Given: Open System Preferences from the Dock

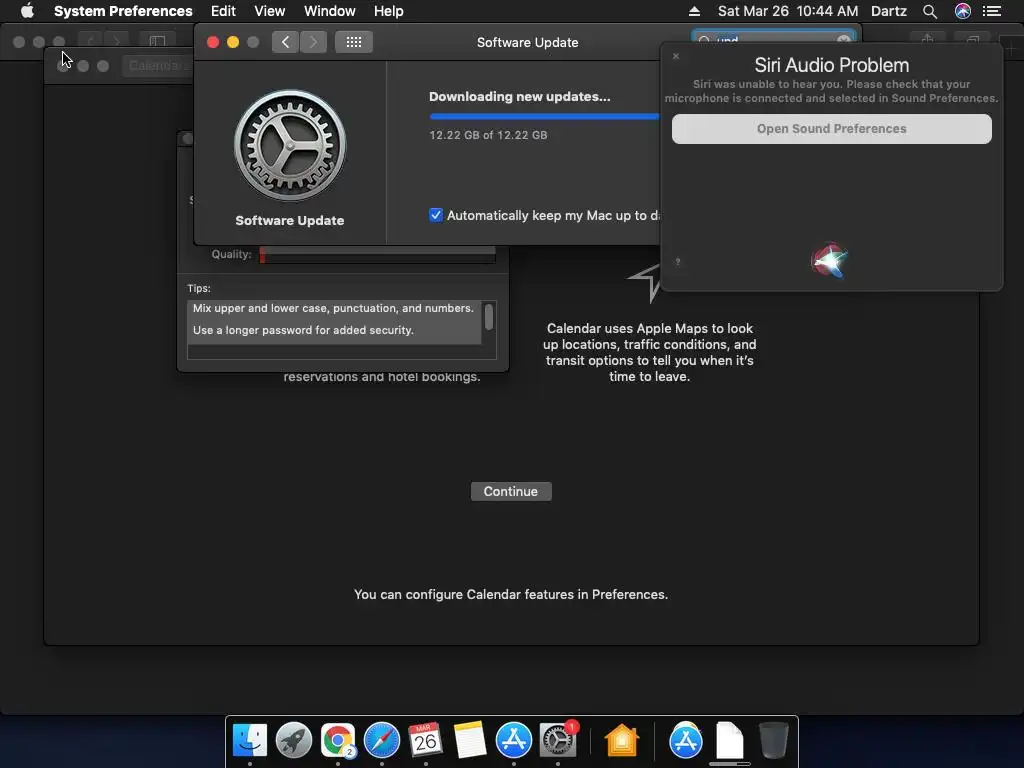Looking at the screenshot, I should click(558, 741).
